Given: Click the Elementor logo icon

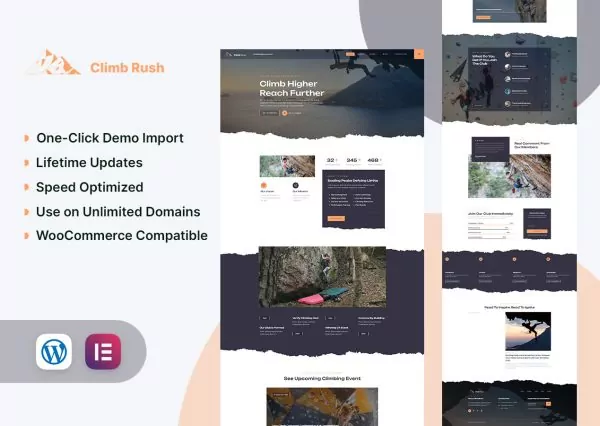Looking at the screenshot, I should tap(103, 352).
